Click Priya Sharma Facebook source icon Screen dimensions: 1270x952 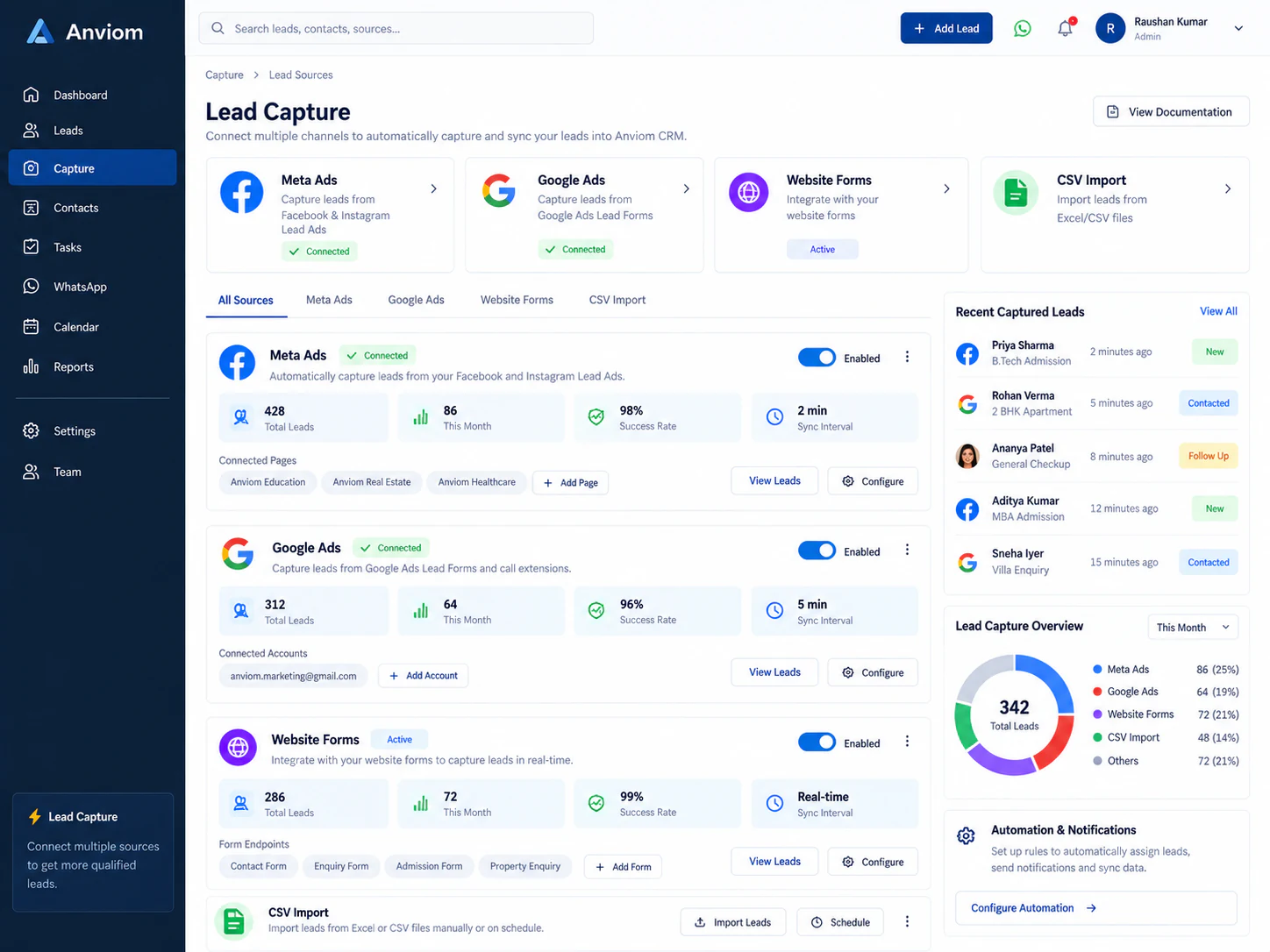[967, 354]
